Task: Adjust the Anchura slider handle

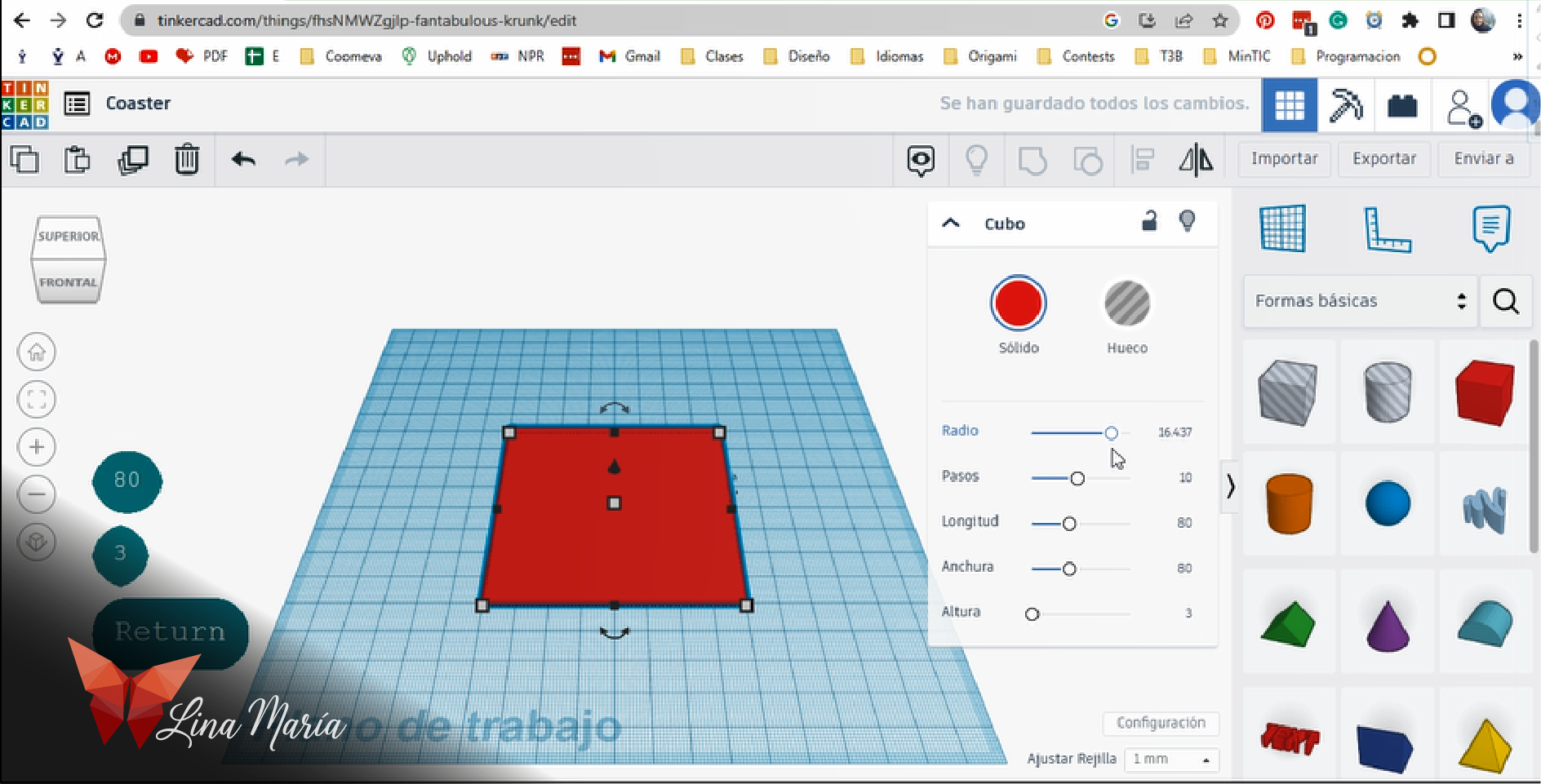Action: tap(1069, 569)
